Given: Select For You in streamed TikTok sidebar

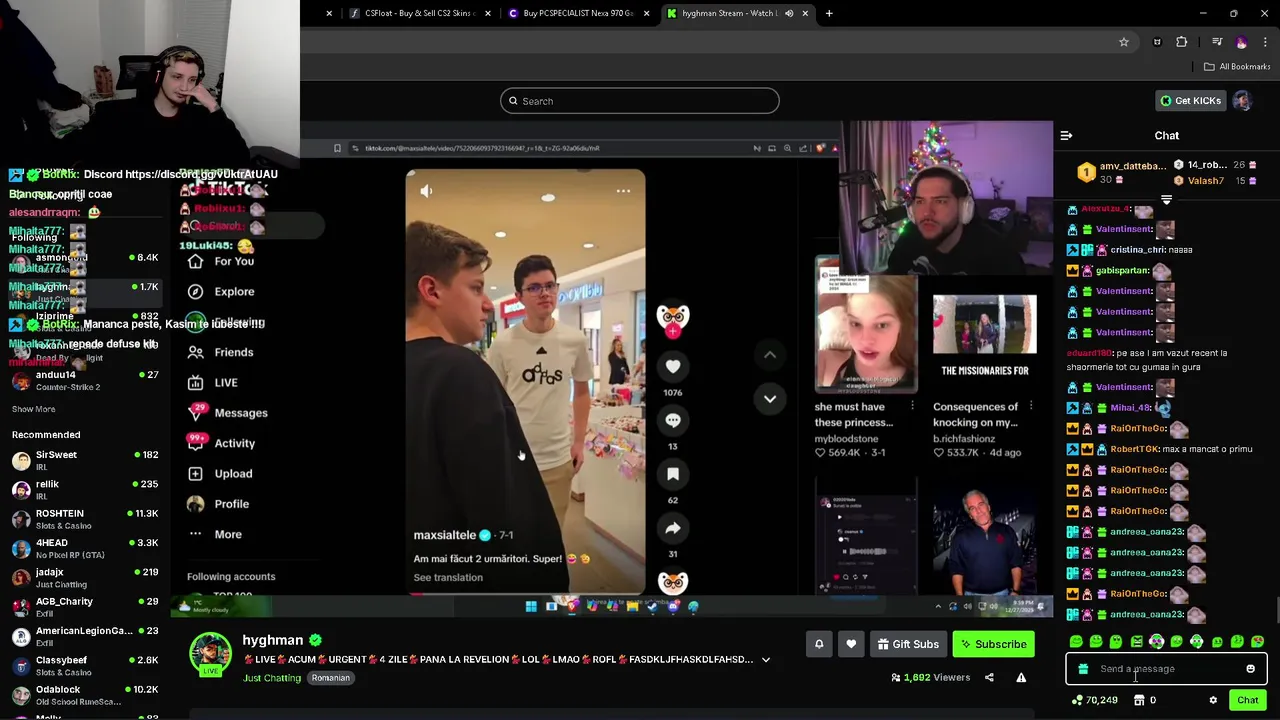Looking at the screenshot, I should [x=222, y=261].
